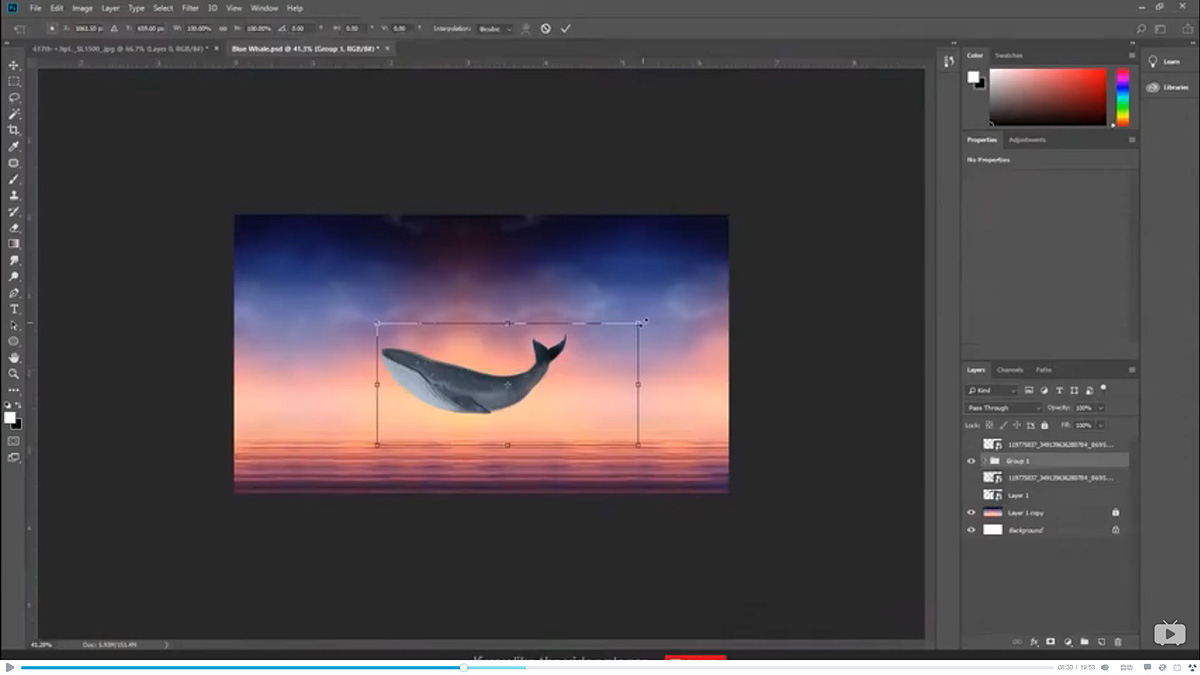Confirm transform with the commit checkmark
Viewport: 1200px width, 675px height.
pos(566,28)
